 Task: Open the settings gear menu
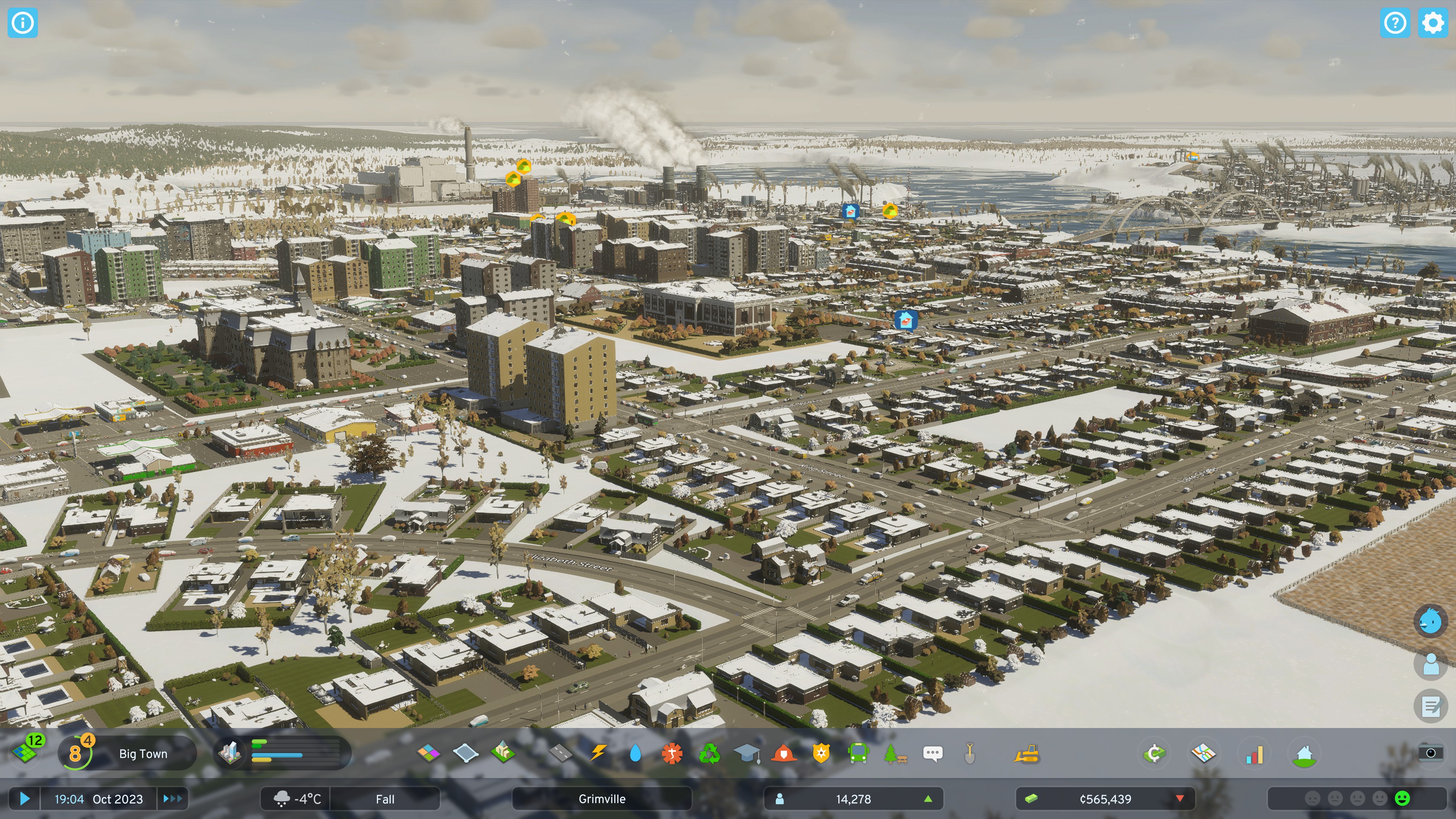click(x=1433, y=23)
